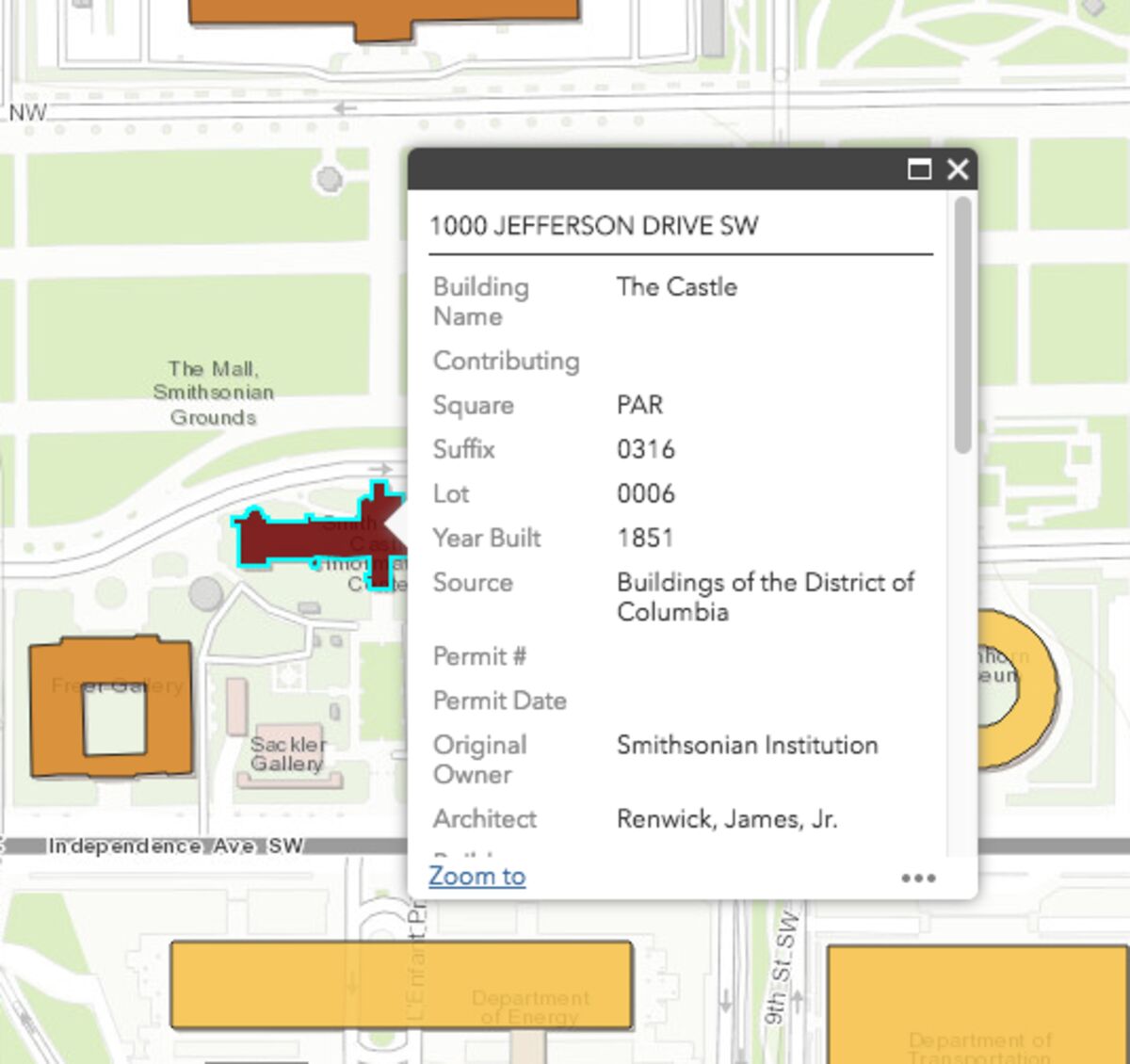
Task: Click the Building Name value The Castle
Action: point(677,287)
